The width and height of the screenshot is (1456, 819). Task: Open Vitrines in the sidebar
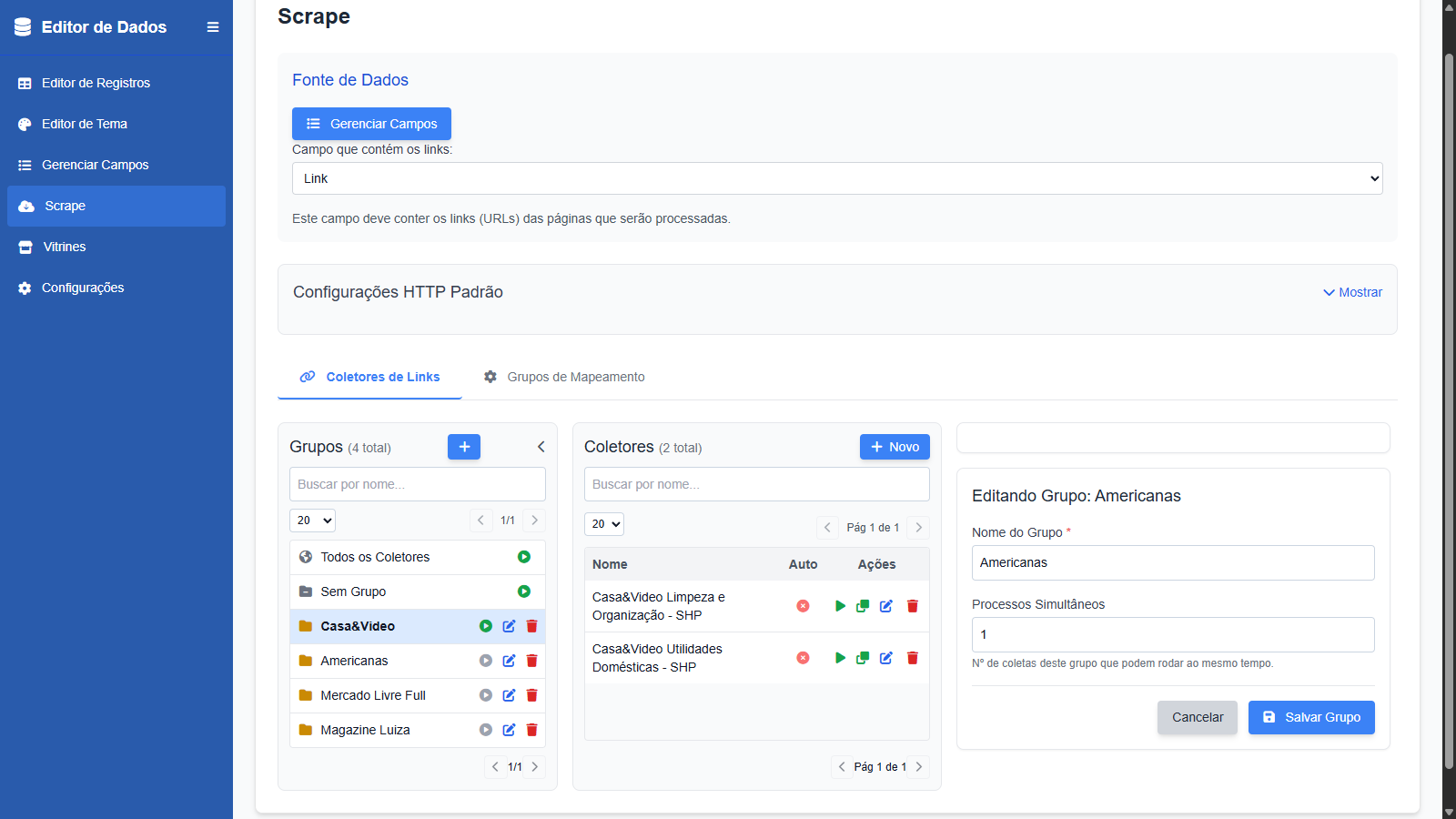coord(65,247)
